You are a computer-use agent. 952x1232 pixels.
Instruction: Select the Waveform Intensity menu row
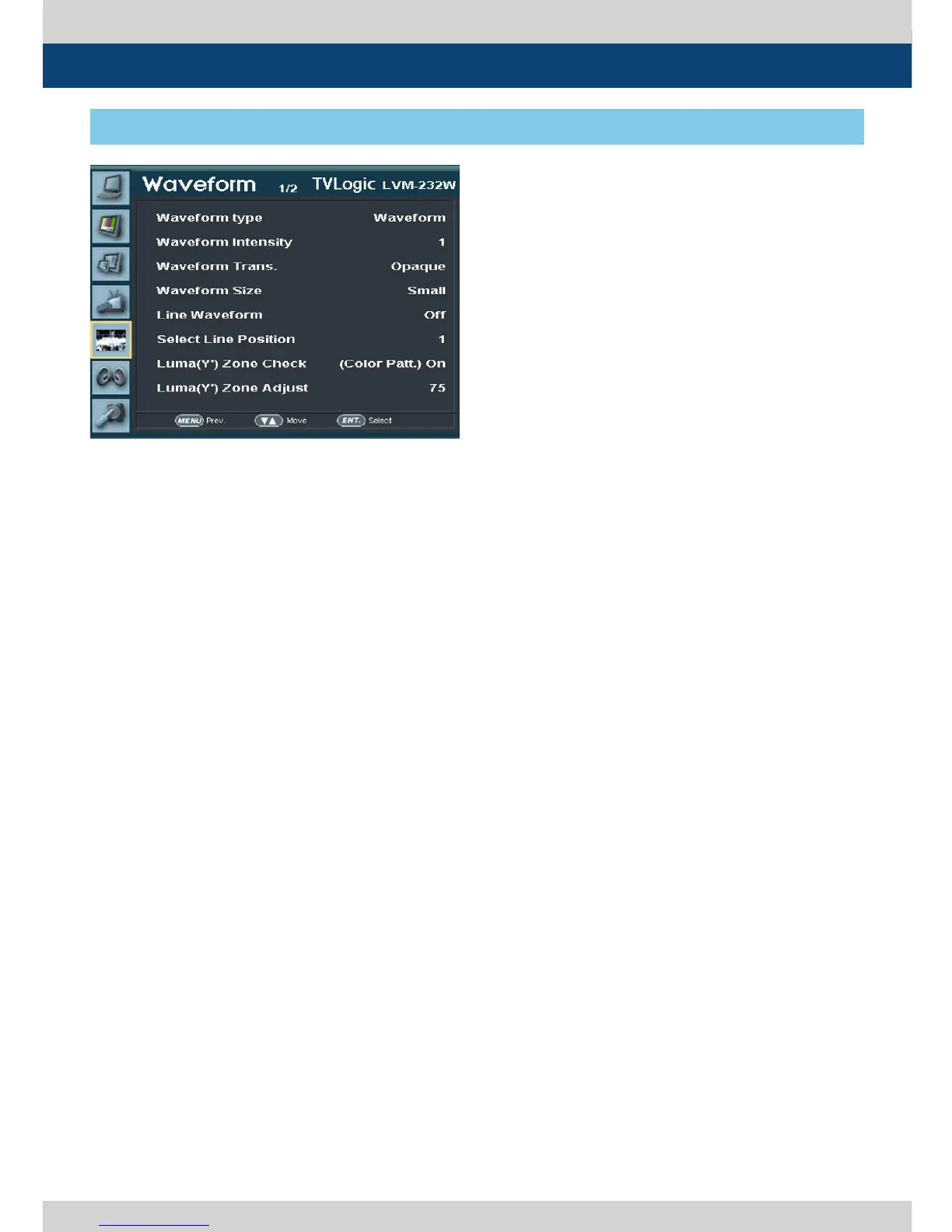pyautogui.click(x=300, y=242)
